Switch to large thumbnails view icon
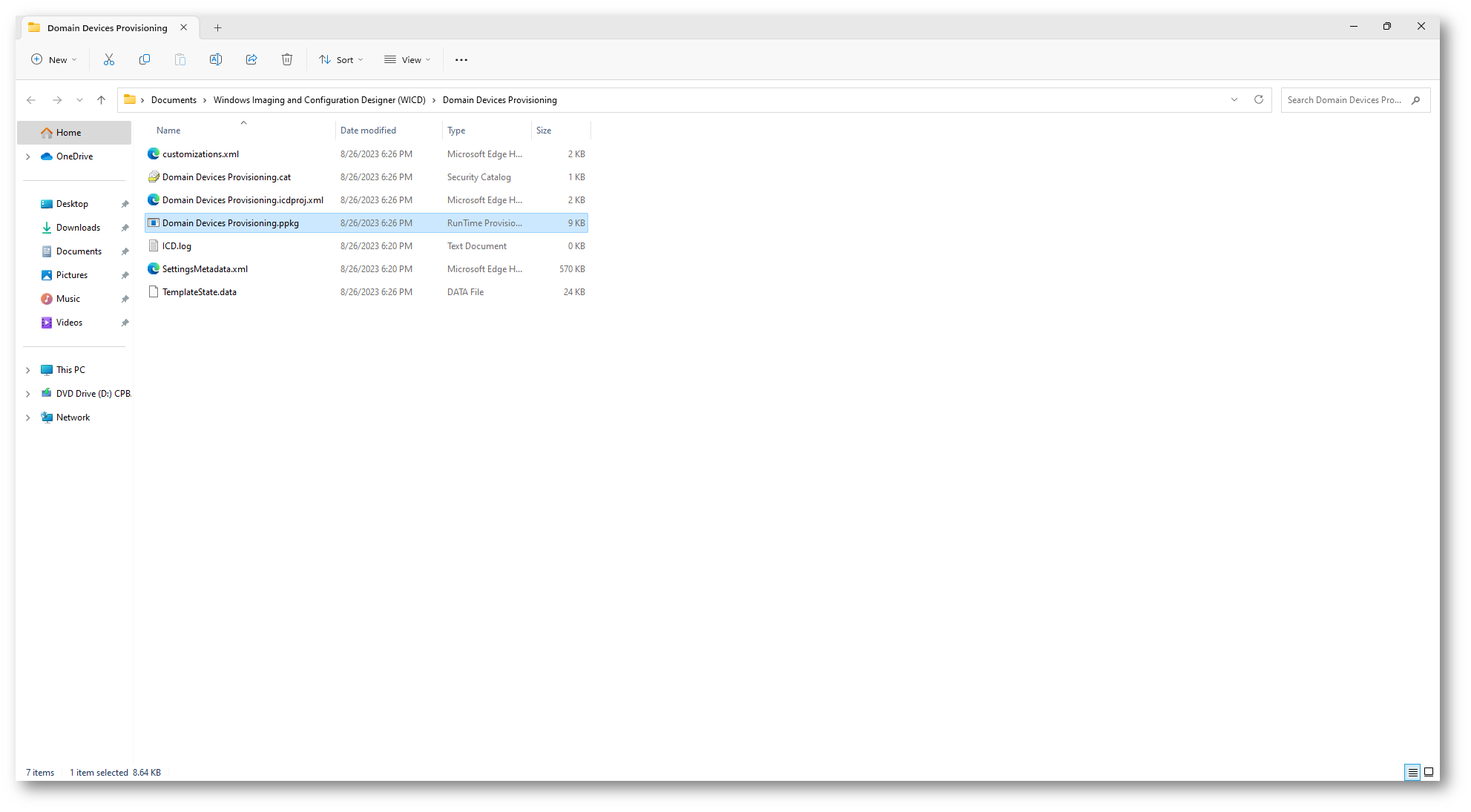 tap(1429, 772)
